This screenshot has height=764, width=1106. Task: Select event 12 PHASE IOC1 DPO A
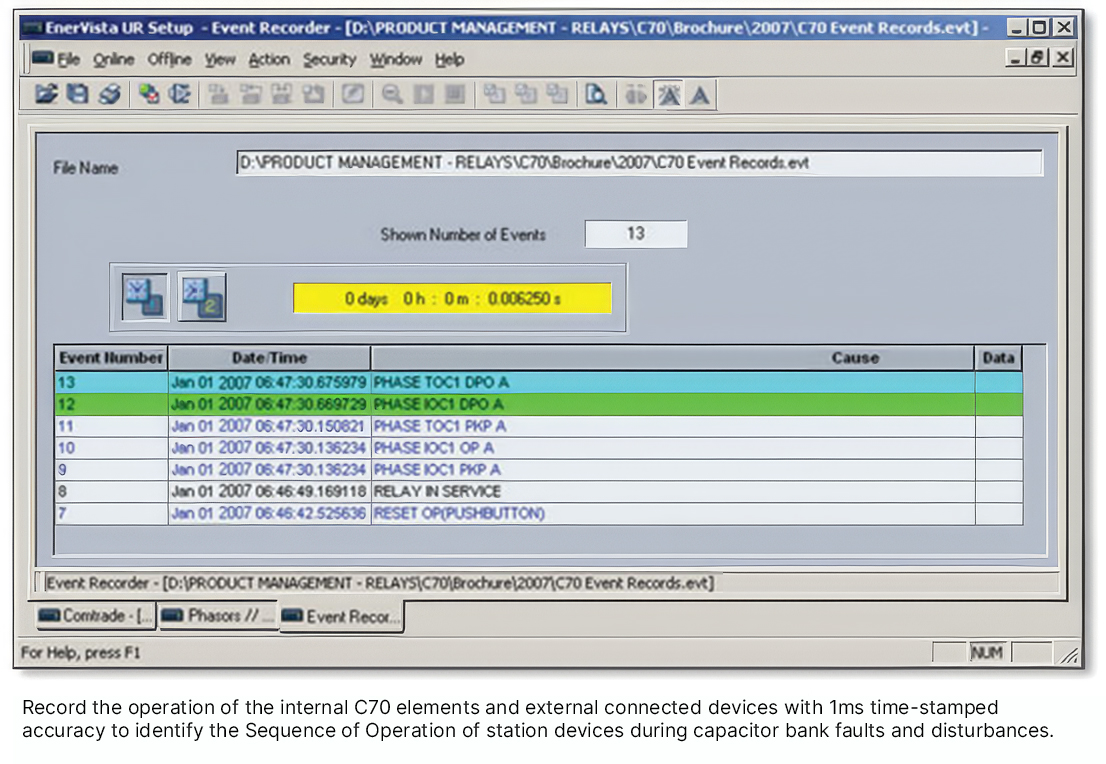pyautogui.click(x=539, y=404)
